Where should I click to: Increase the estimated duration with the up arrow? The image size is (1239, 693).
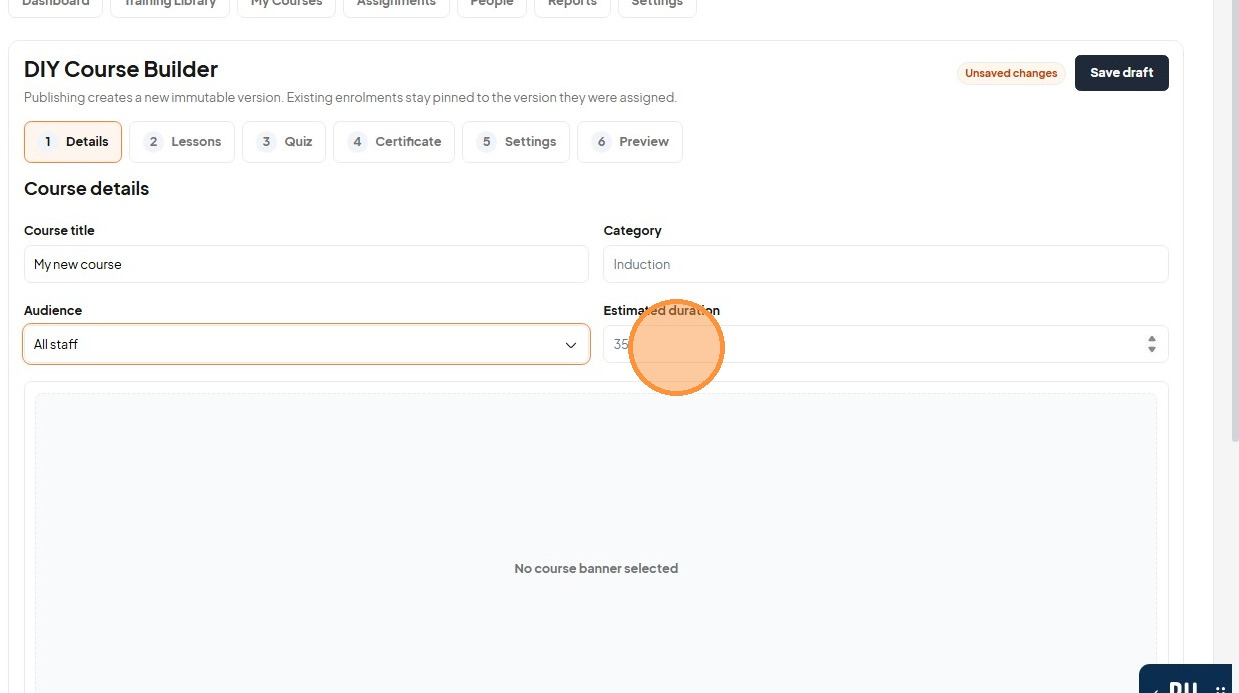[1152, 339]
